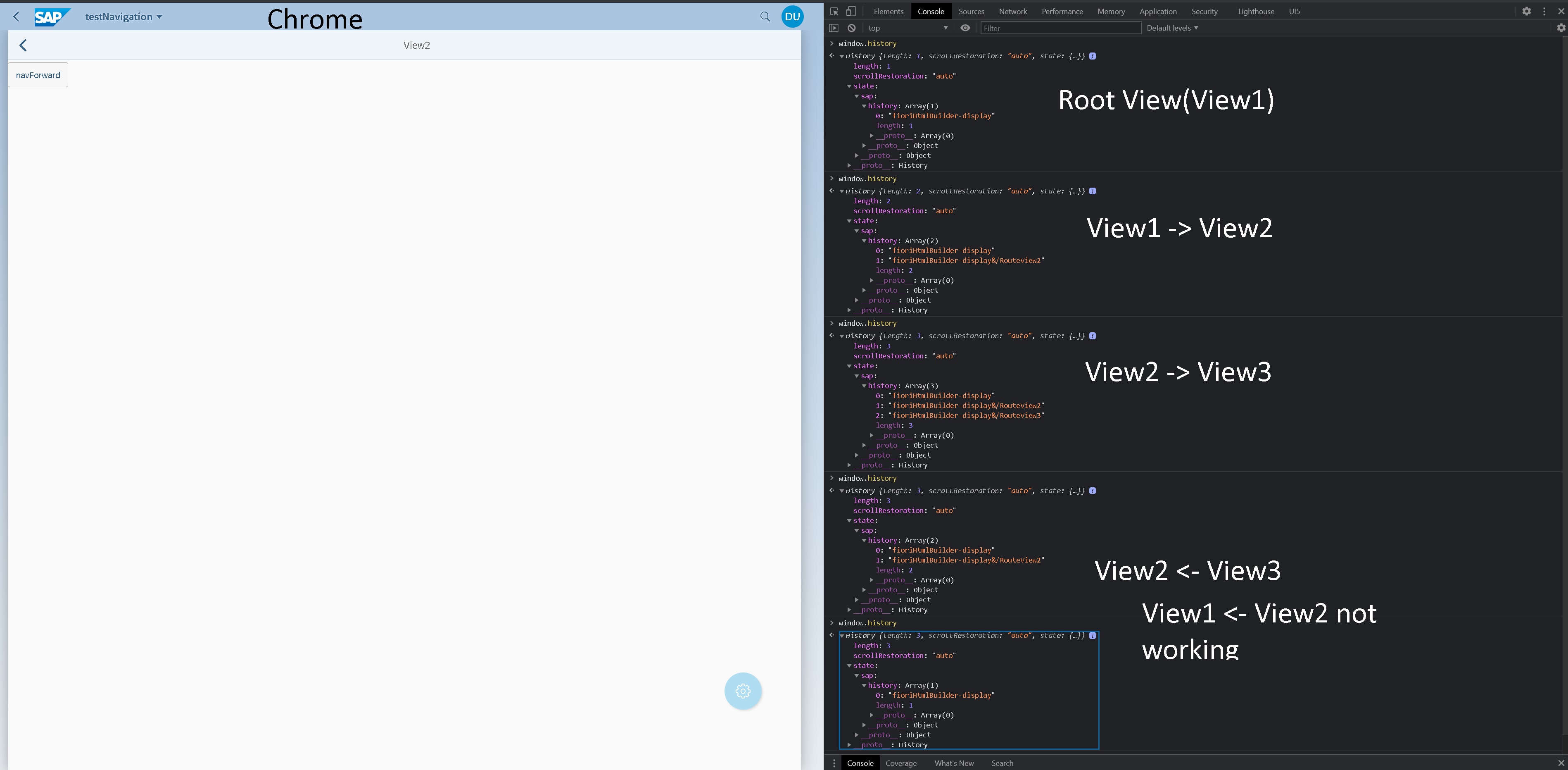This screenshot has width=1568, height=770.
Task: Click the navForward button
Action: tap(38, 74)
